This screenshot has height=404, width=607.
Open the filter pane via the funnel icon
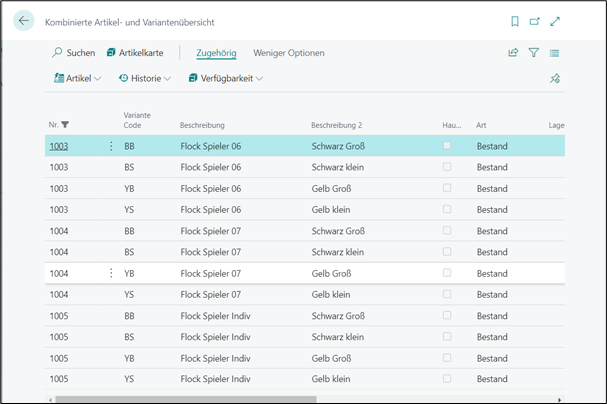(x=534, y=53)
